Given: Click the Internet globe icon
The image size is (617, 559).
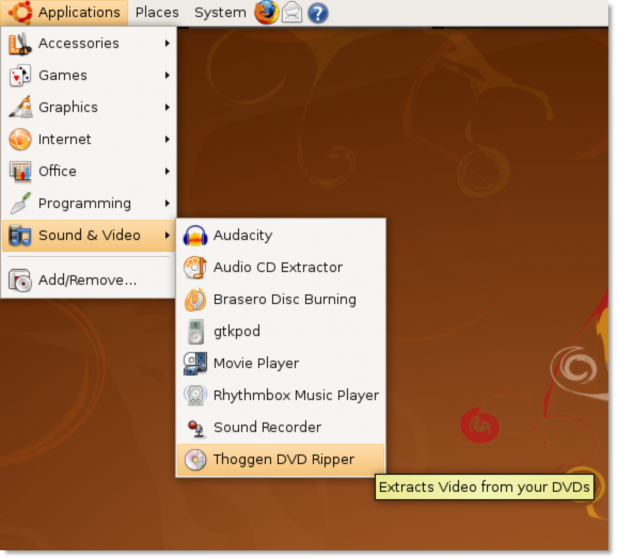Looking at the screenshot, I should pyautogui.click(x=20, y=139).
